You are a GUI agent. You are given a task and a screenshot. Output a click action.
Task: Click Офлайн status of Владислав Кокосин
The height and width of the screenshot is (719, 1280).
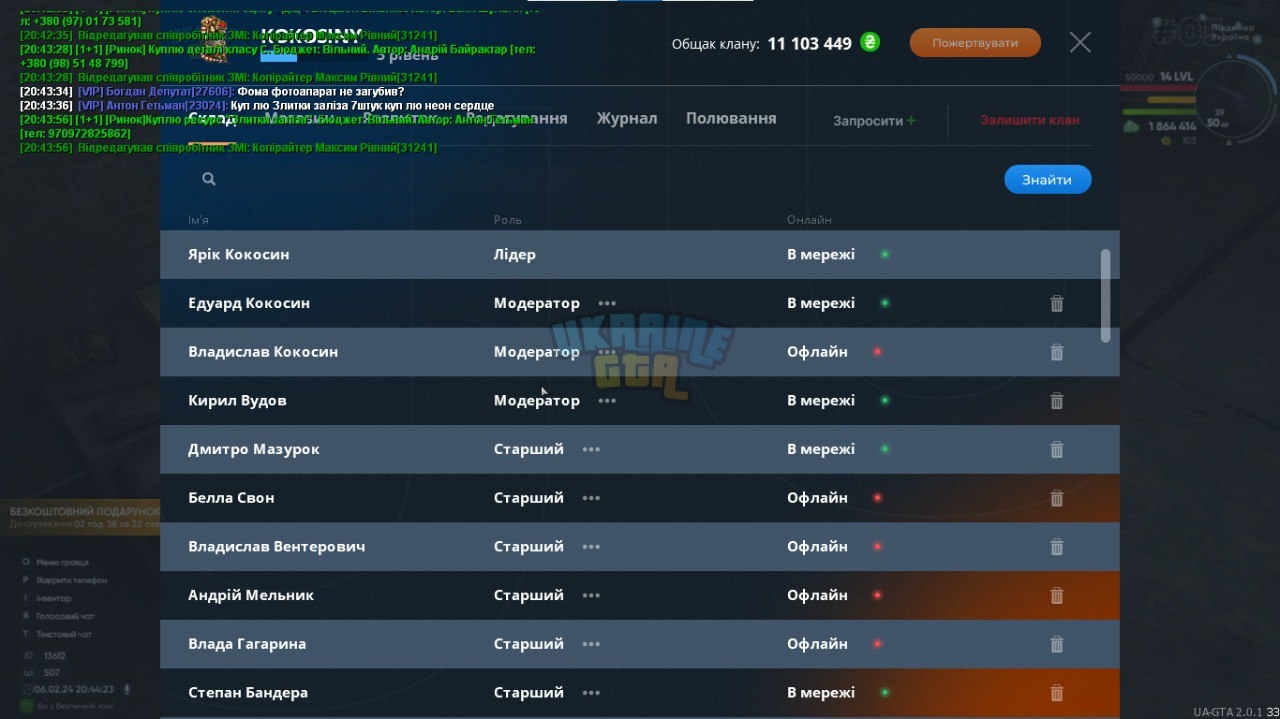coord(817,352)
